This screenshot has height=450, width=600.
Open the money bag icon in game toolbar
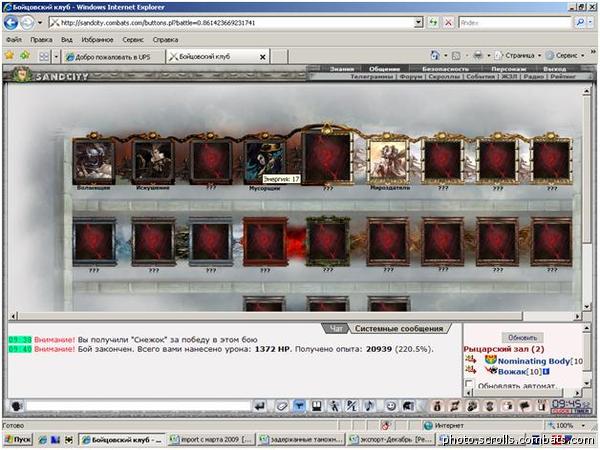(x=437, y=406)
